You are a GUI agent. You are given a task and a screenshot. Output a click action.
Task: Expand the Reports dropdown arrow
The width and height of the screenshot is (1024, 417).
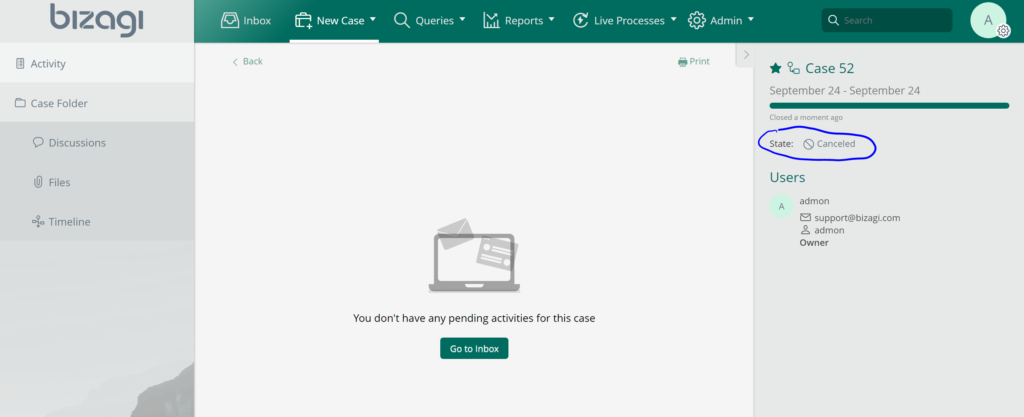coord(551,20)
